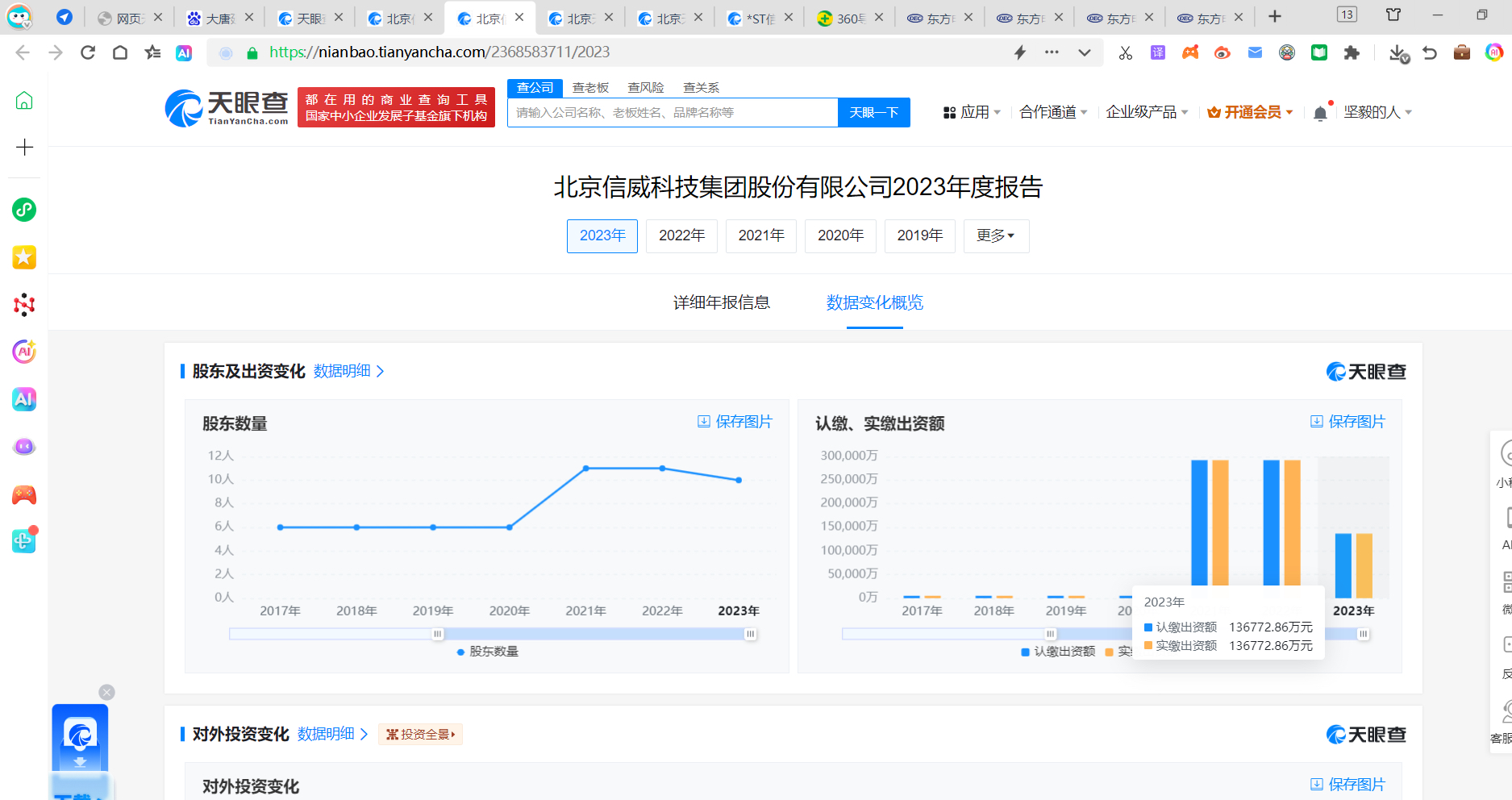This screenshot has height=800, width=1512.
Task: Click the undo closed tab icon
Action: tap(1430, 52)
